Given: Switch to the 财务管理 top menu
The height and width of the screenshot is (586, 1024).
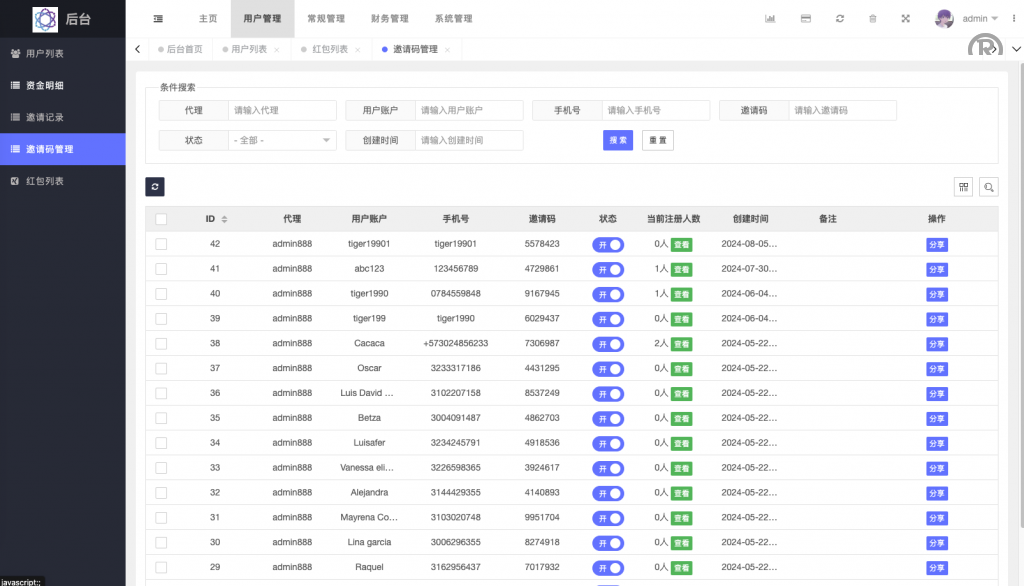Looking at the screenshot, I should pyautogui.click(x=389, y=19).
